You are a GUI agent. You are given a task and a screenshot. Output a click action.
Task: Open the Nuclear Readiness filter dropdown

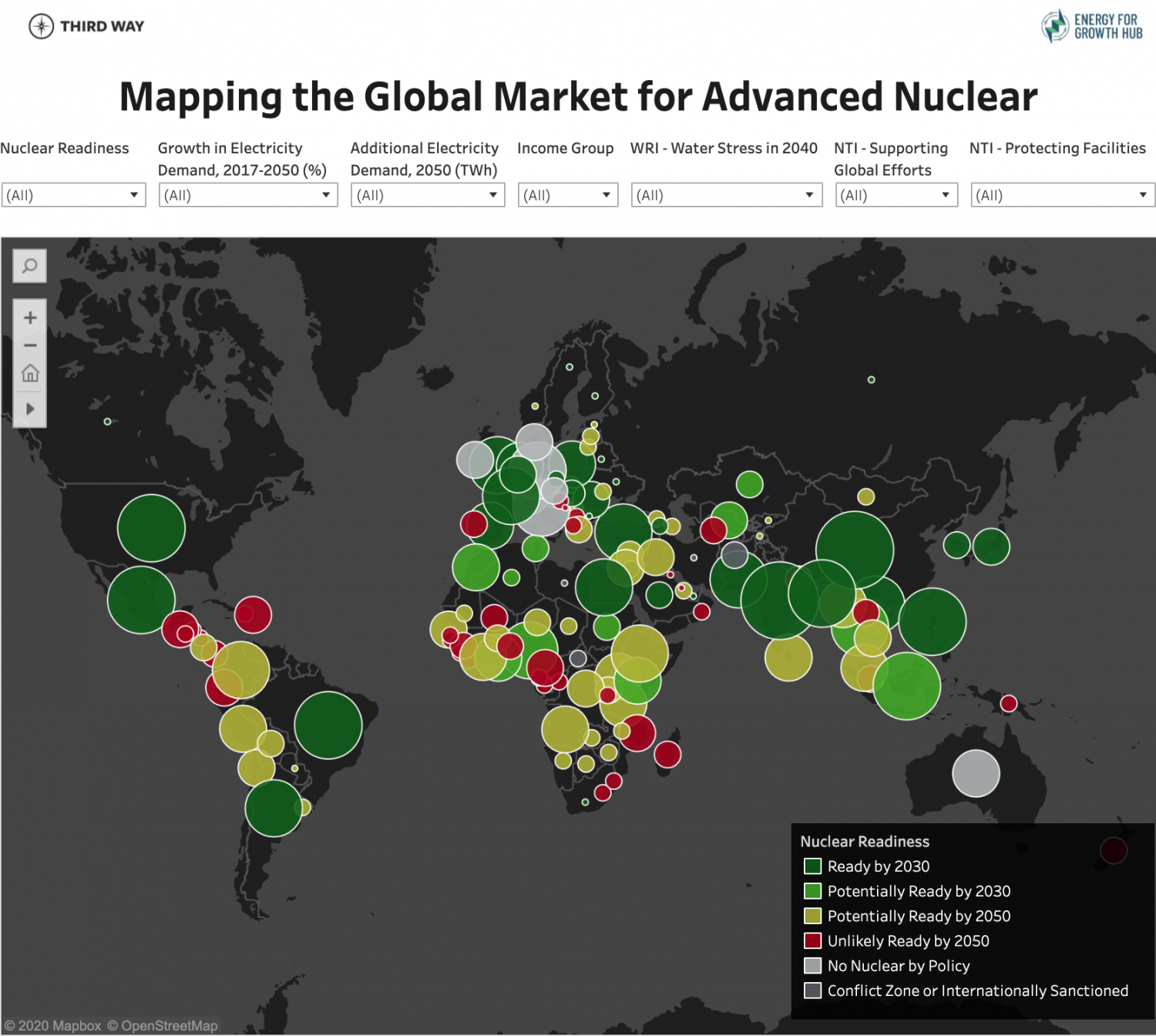click(74, 194)
